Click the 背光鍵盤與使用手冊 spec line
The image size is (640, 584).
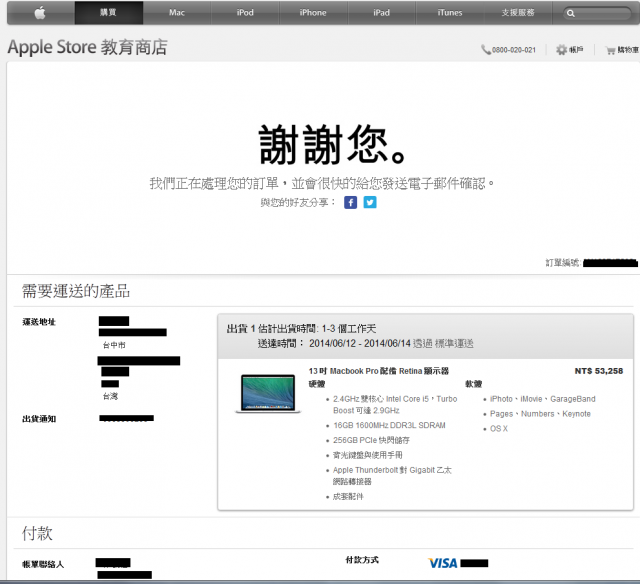[368, 455]
